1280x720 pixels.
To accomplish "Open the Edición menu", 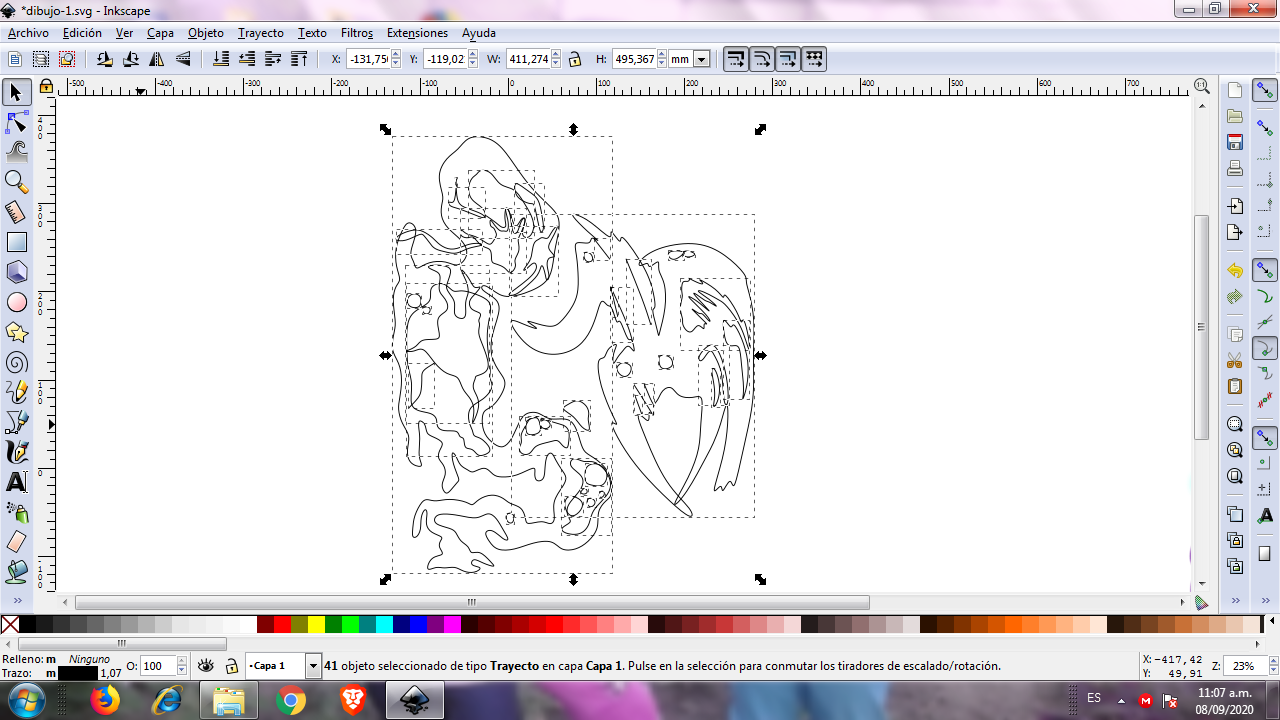I will point(82,33).
